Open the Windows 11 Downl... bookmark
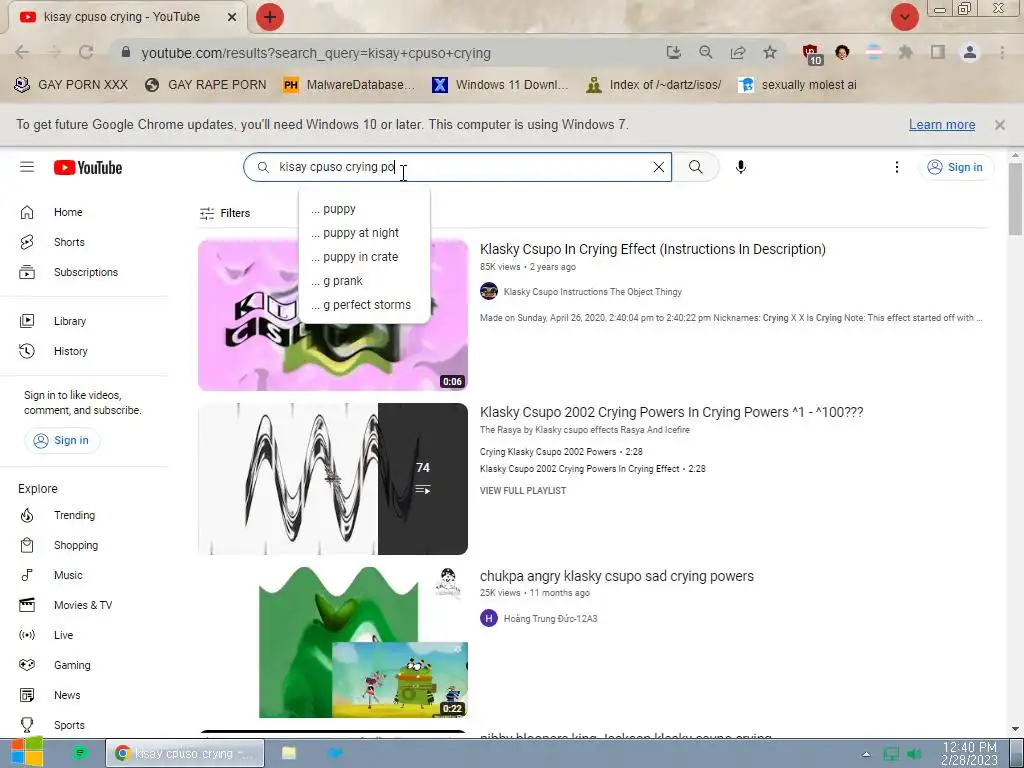The image size is (1024, 768). [500, 85]
